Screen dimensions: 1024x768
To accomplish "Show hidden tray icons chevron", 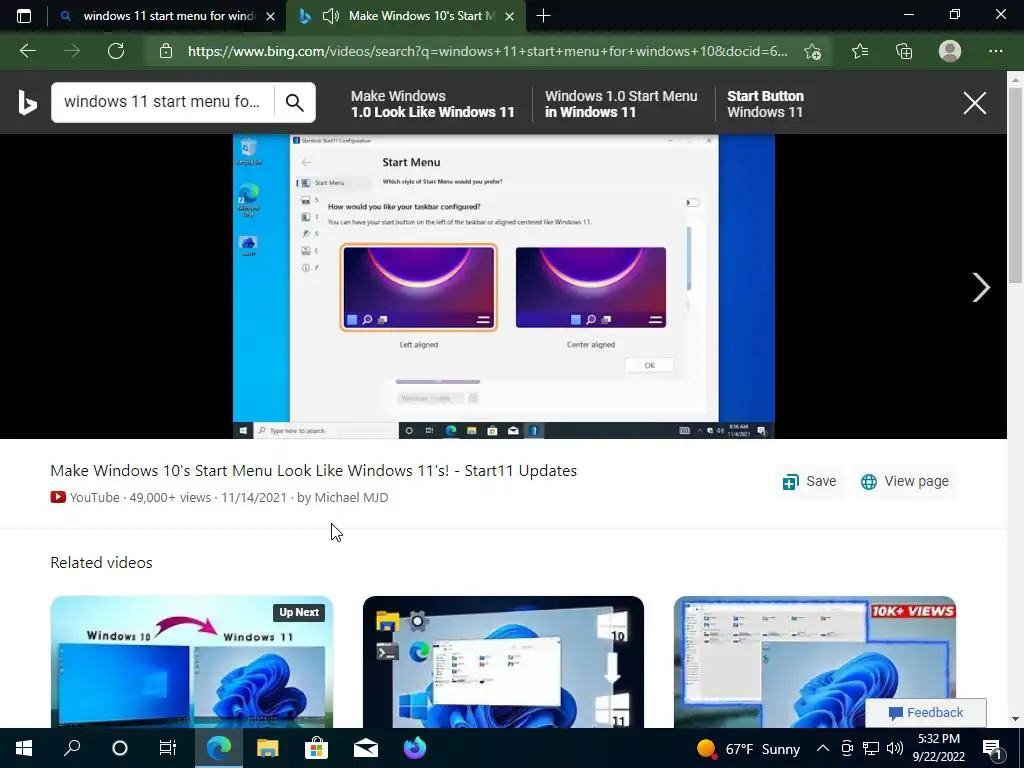I will 823,748.
